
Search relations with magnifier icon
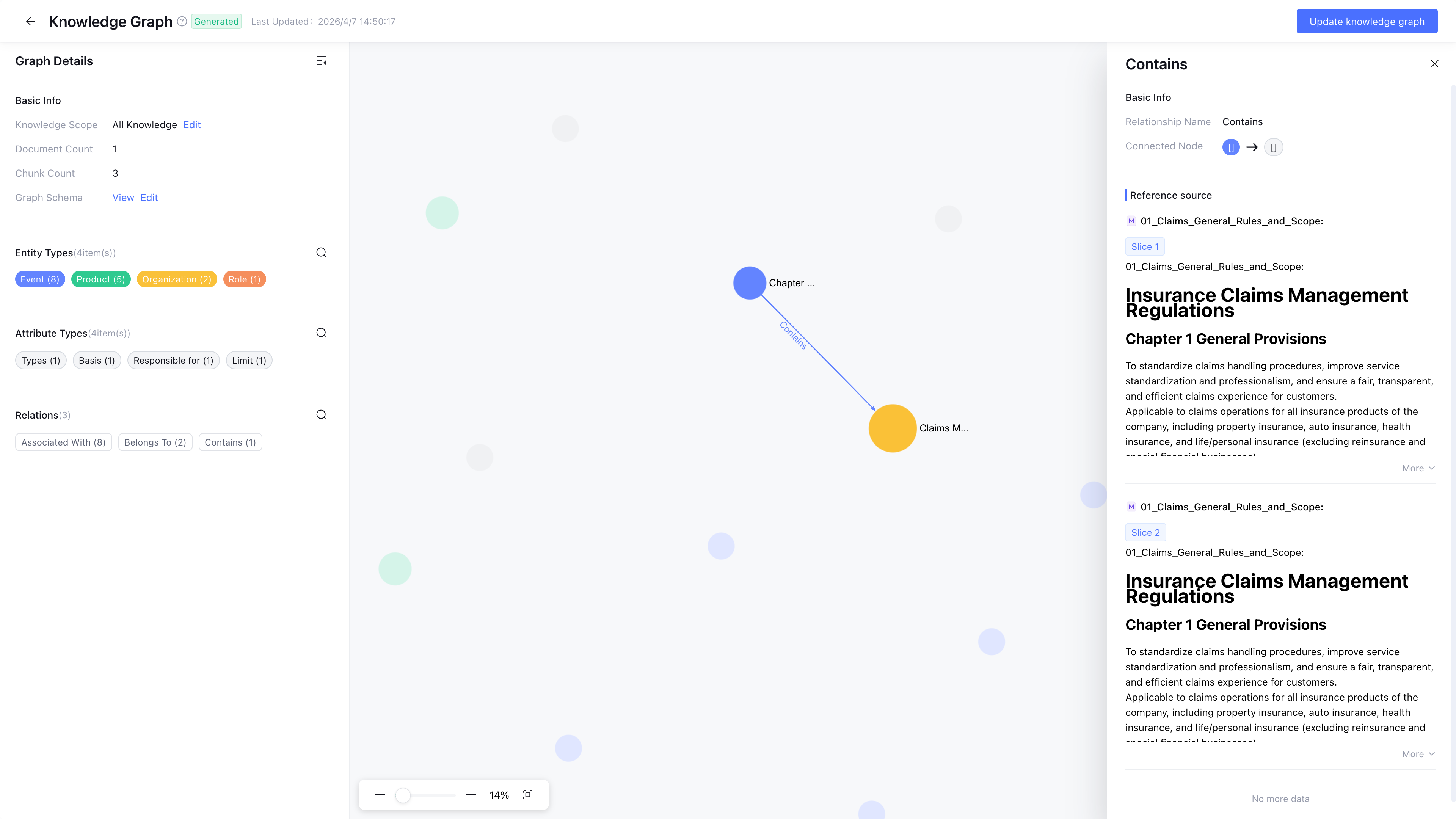pos(321,415)
